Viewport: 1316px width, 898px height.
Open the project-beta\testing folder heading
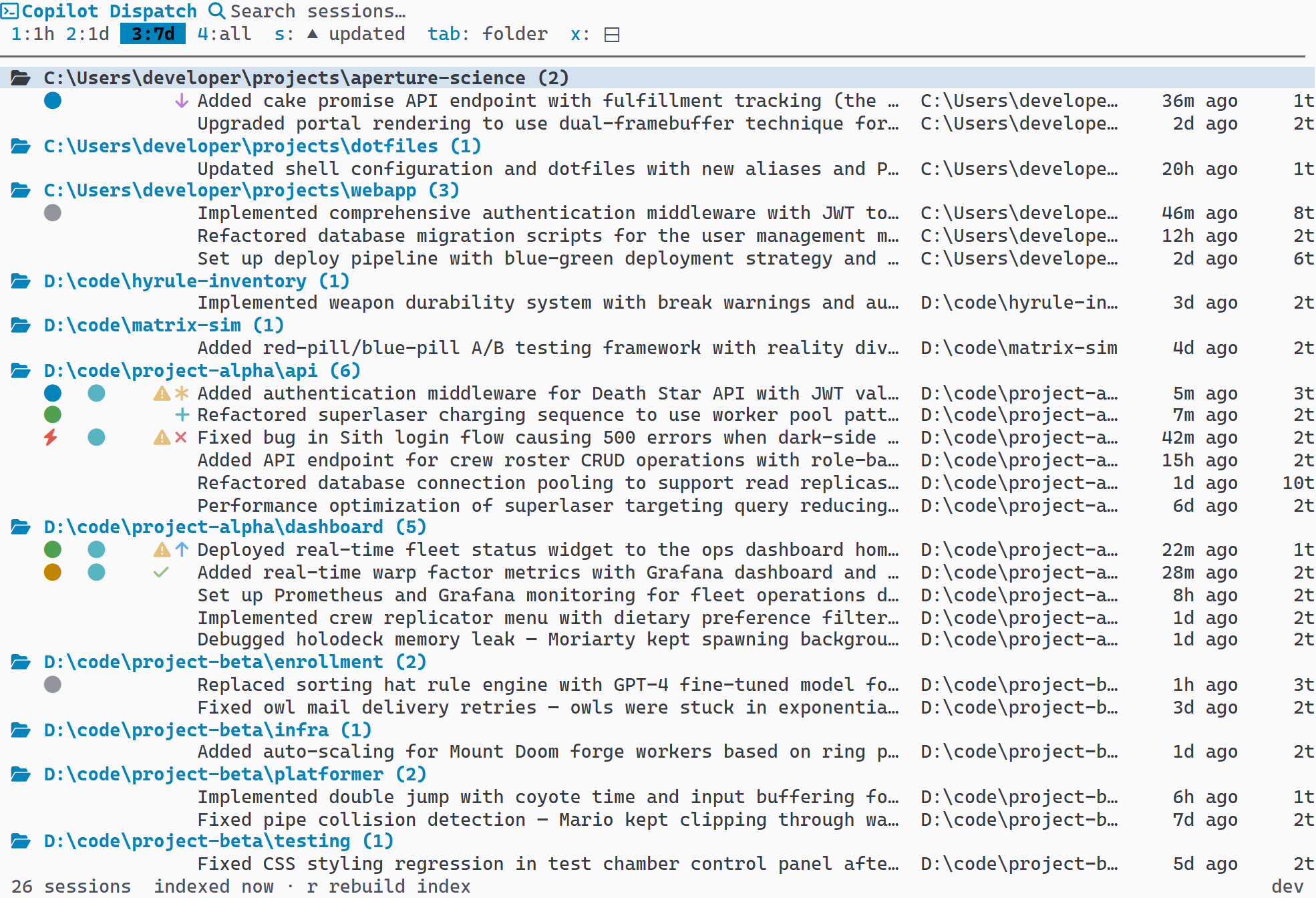[218, 841]
